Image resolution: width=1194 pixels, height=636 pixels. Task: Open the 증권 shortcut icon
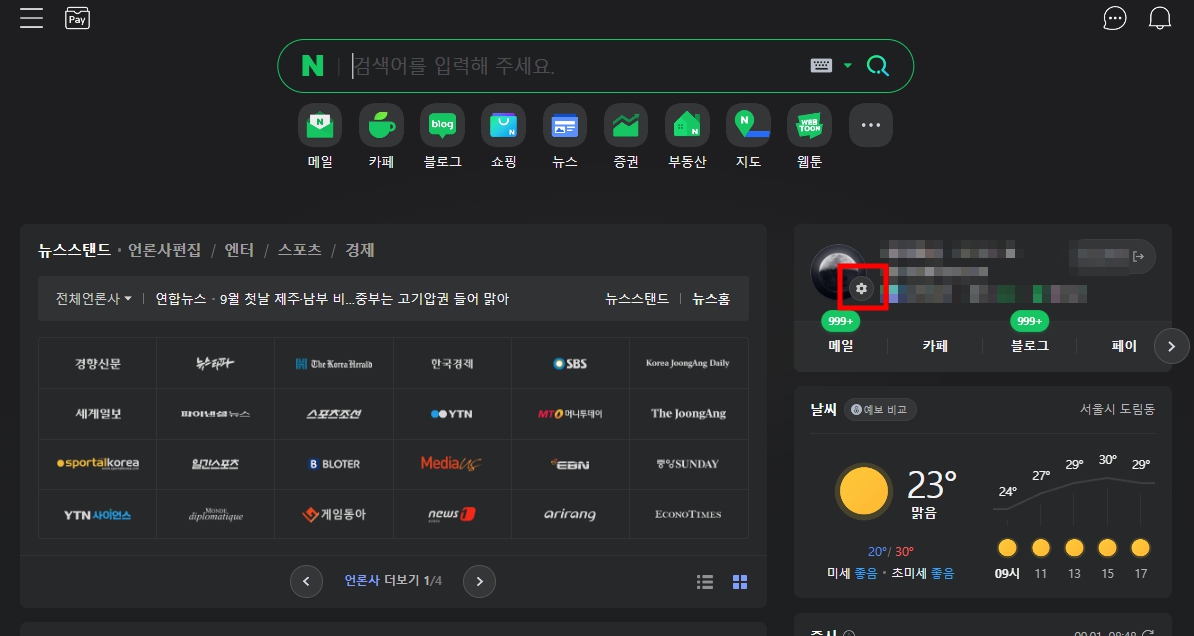click(x=626, y=125)
